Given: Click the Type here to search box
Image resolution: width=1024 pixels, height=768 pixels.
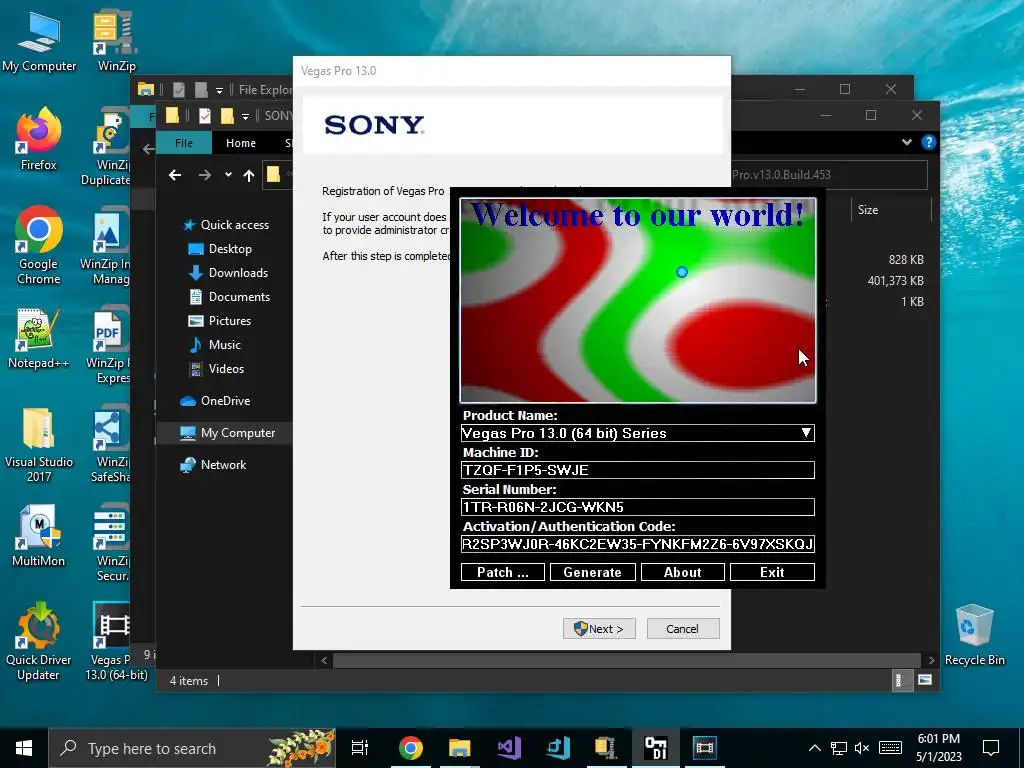Looking at the screenshot, I should pos(192,748).
